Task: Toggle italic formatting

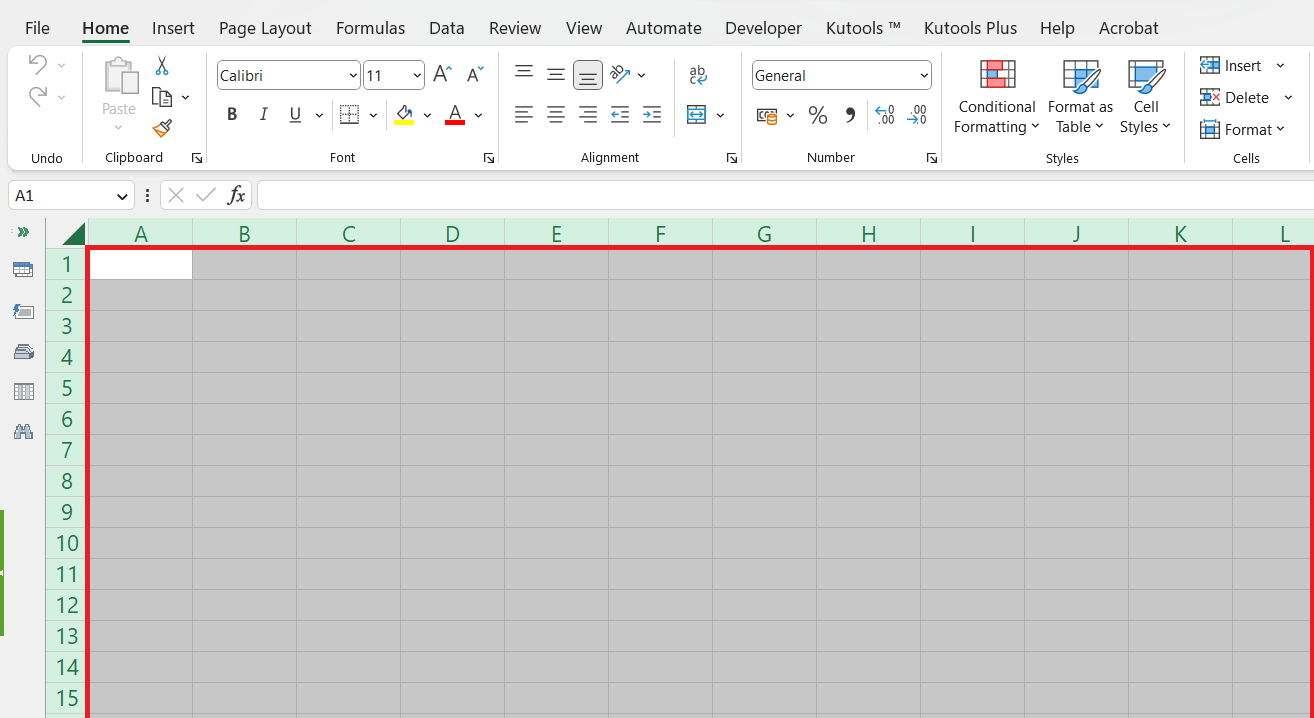Action: point(263,114)
